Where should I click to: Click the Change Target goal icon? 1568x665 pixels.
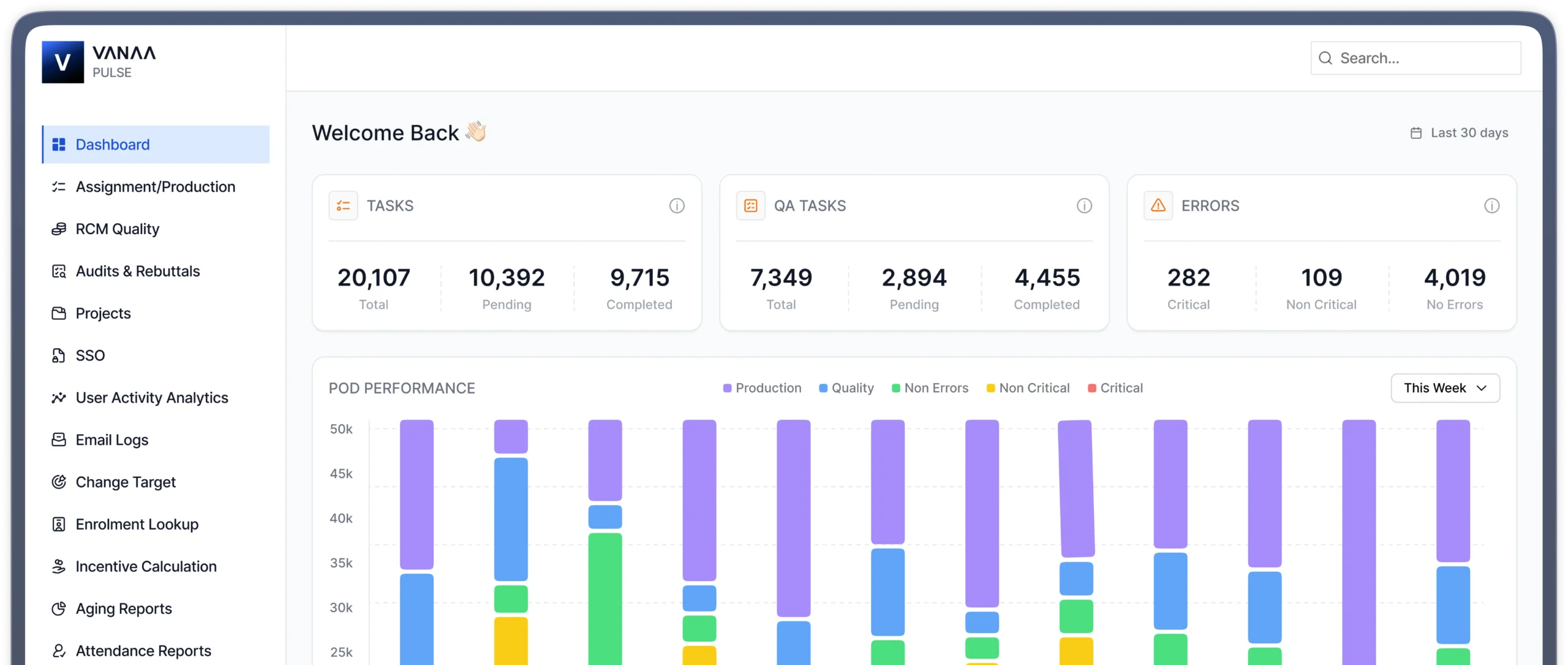pos(59,482)
